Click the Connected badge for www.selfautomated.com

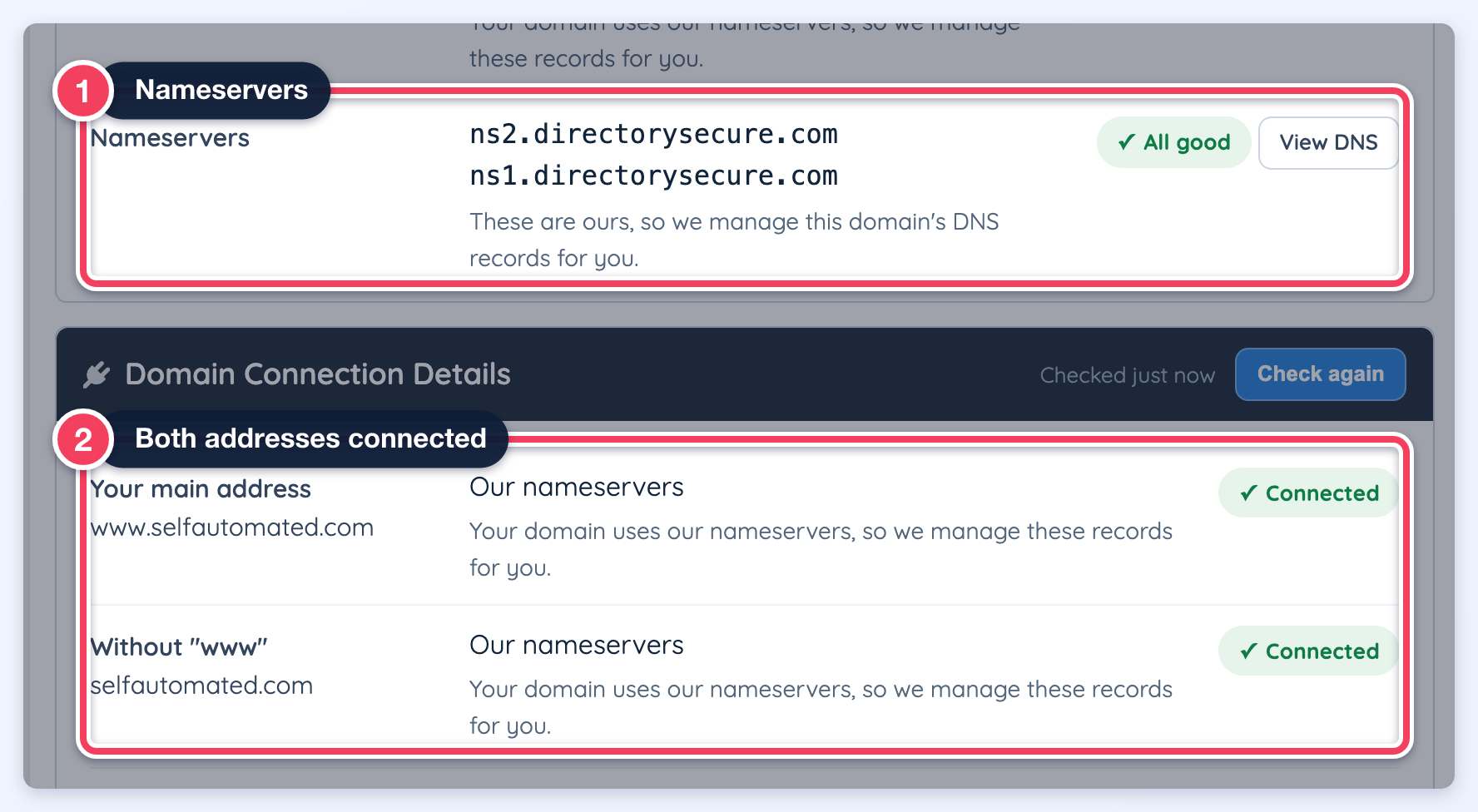coord(1309,493)
